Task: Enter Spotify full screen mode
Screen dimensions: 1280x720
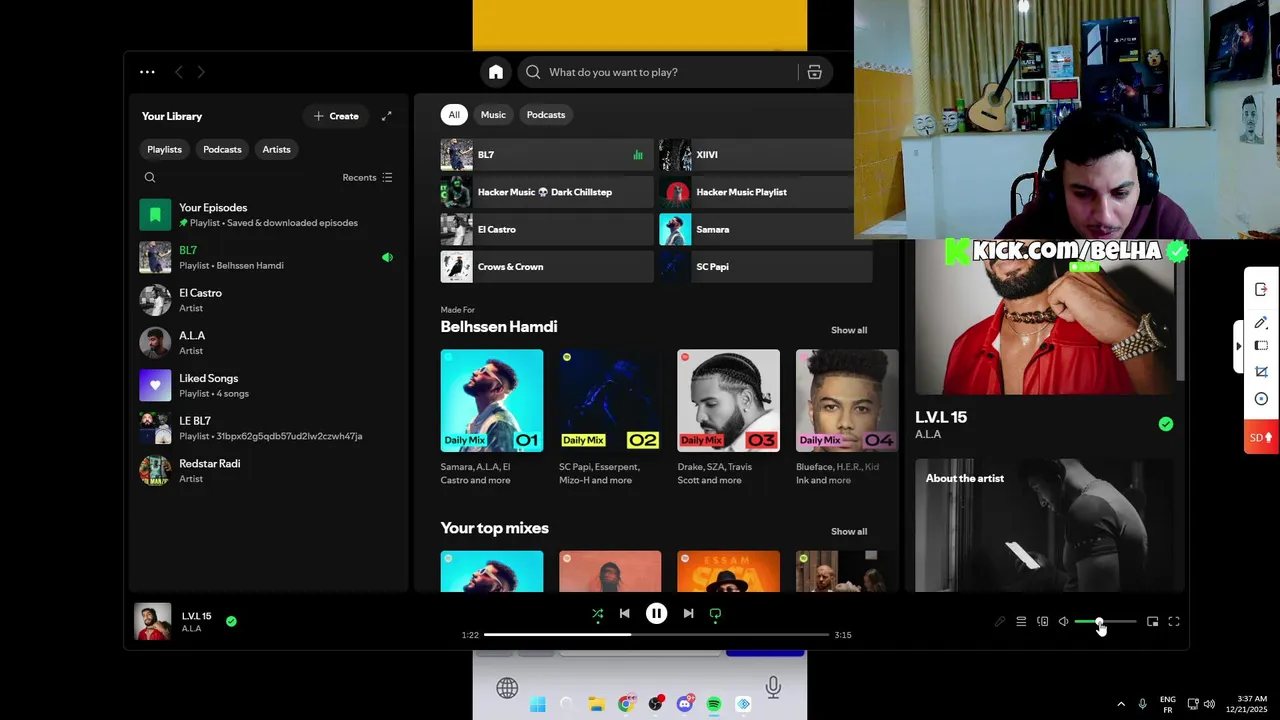Action: (x=1174, y=622)
